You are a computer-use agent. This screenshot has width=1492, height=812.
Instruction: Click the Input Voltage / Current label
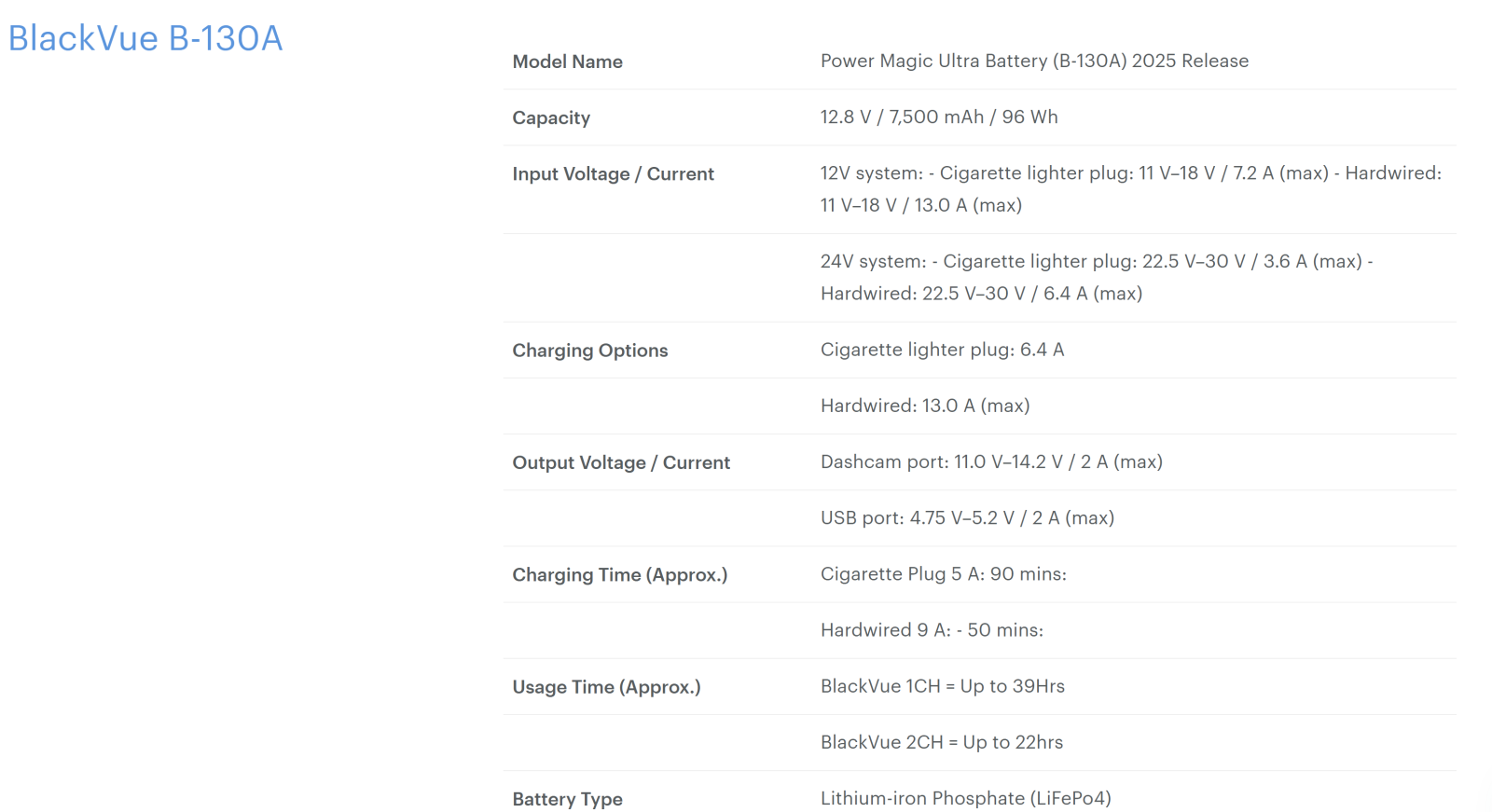point(613,173)
